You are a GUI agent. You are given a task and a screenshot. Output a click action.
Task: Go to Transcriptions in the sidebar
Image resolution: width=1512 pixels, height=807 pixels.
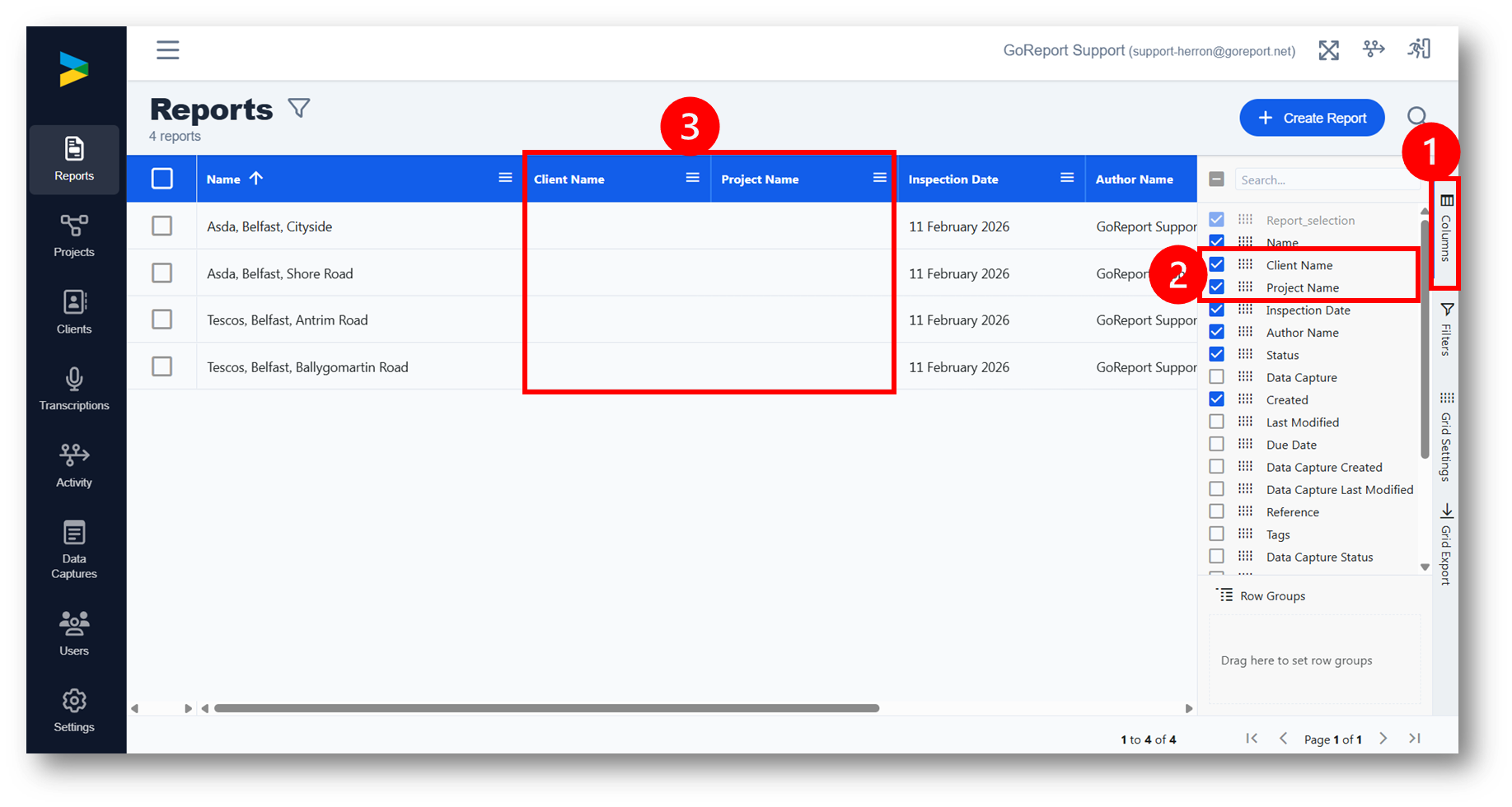(x=74, y=389)
